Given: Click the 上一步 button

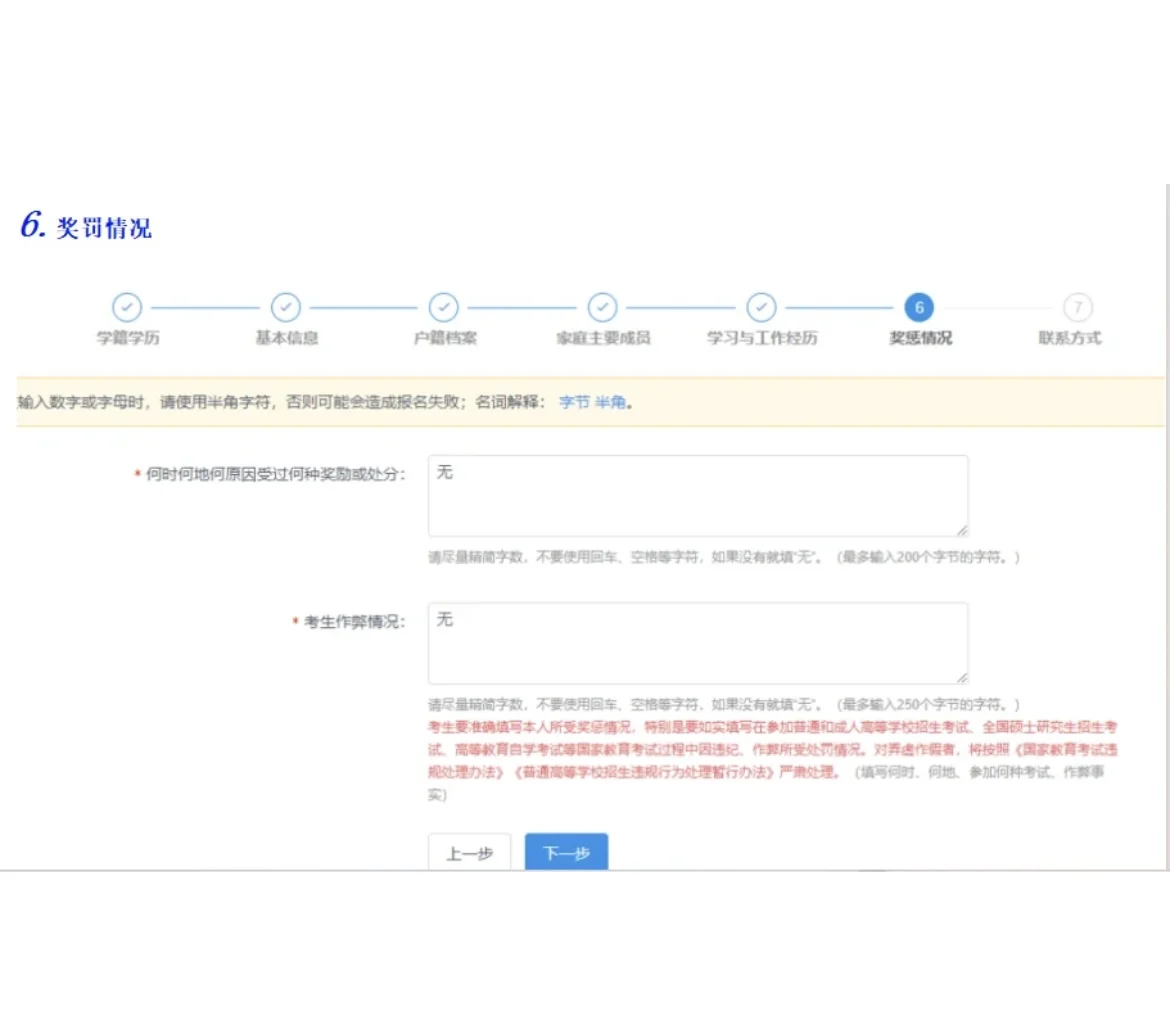Looking at the screenshot, I should coord(469,852).
